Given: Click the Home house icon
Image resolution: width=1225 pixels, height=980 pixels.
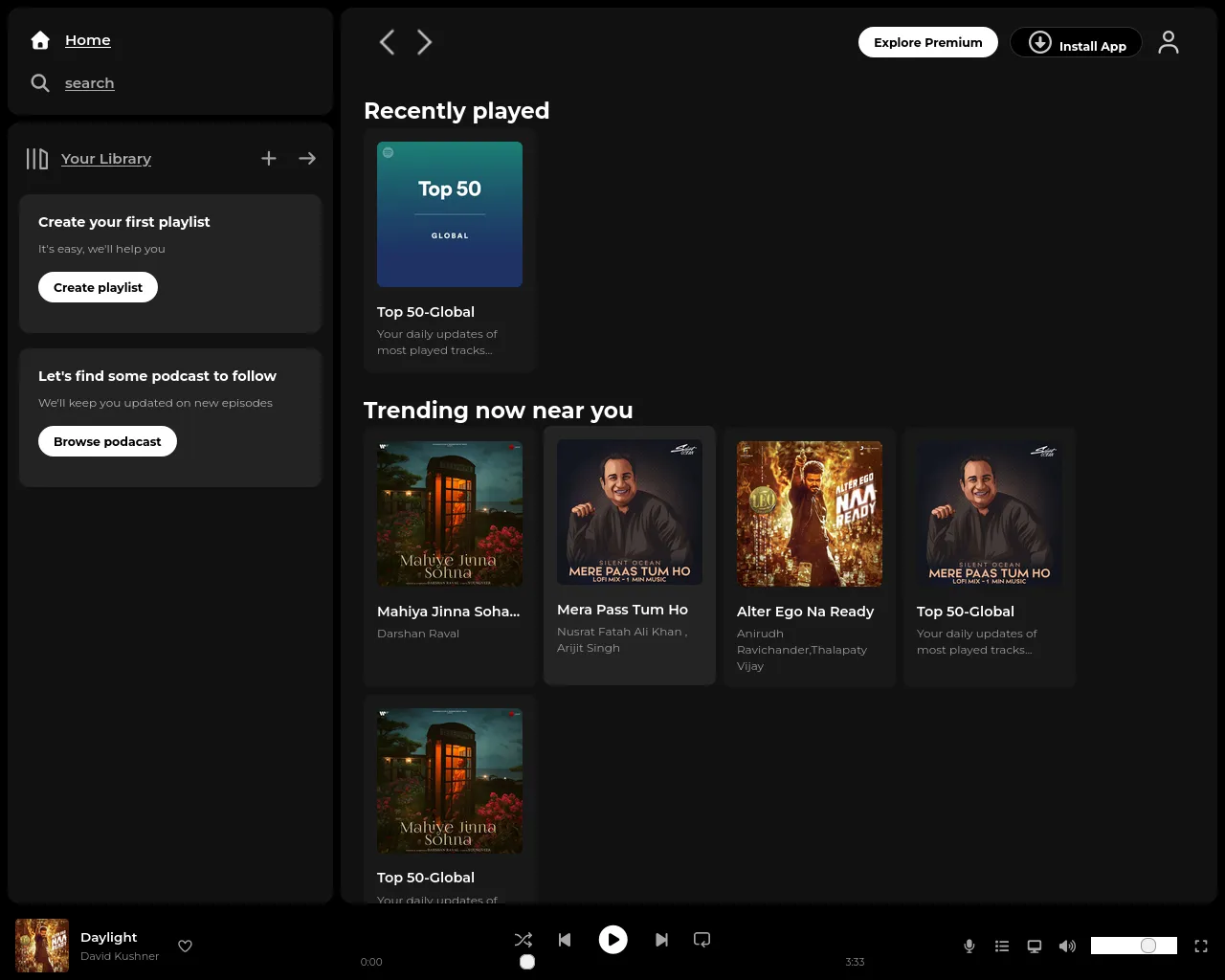Looking at the screenshot, I should (x=40, y=40).
